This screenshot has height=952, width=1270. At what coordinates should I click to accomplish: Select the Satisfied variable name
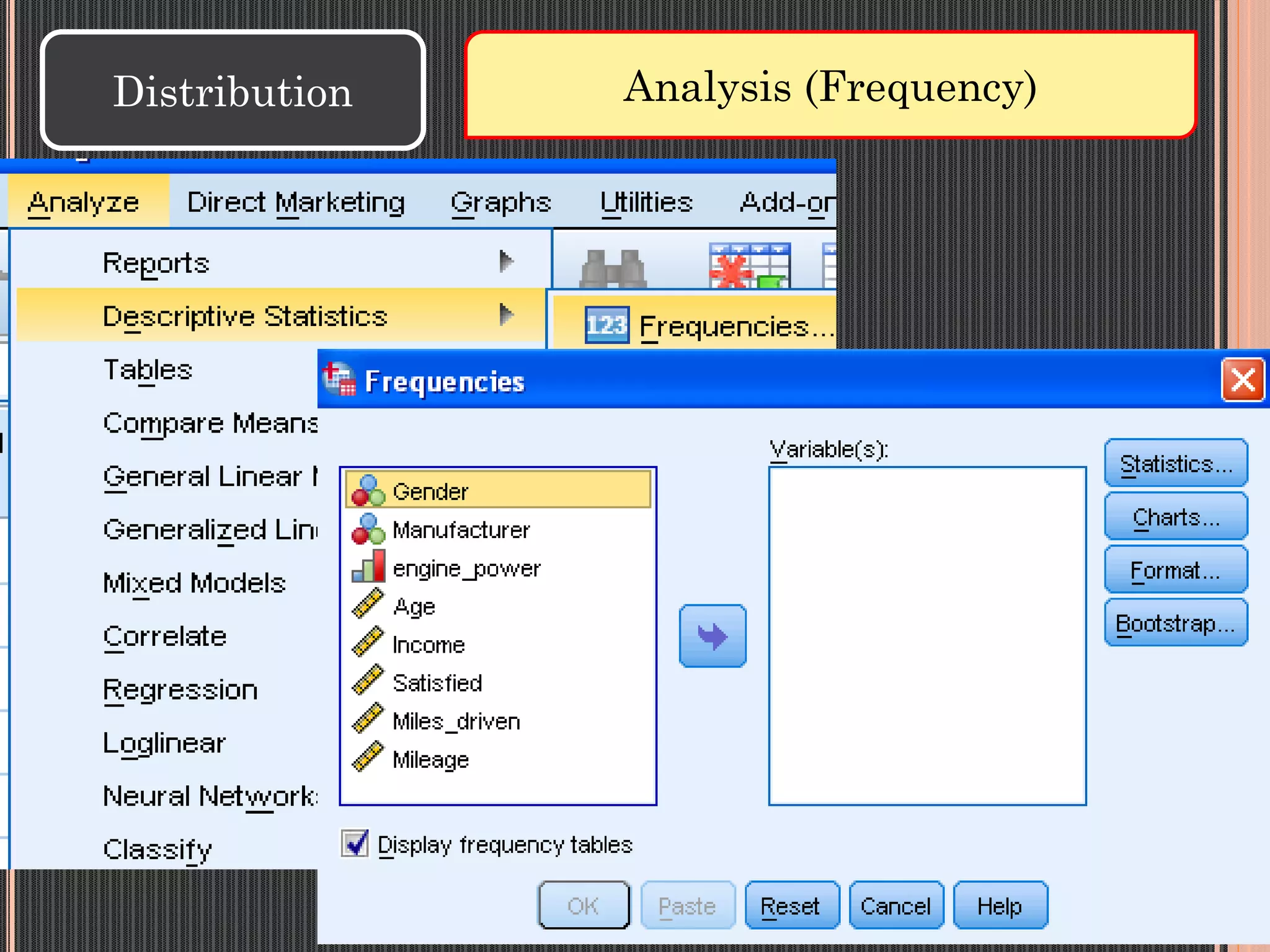pos(437,683)
